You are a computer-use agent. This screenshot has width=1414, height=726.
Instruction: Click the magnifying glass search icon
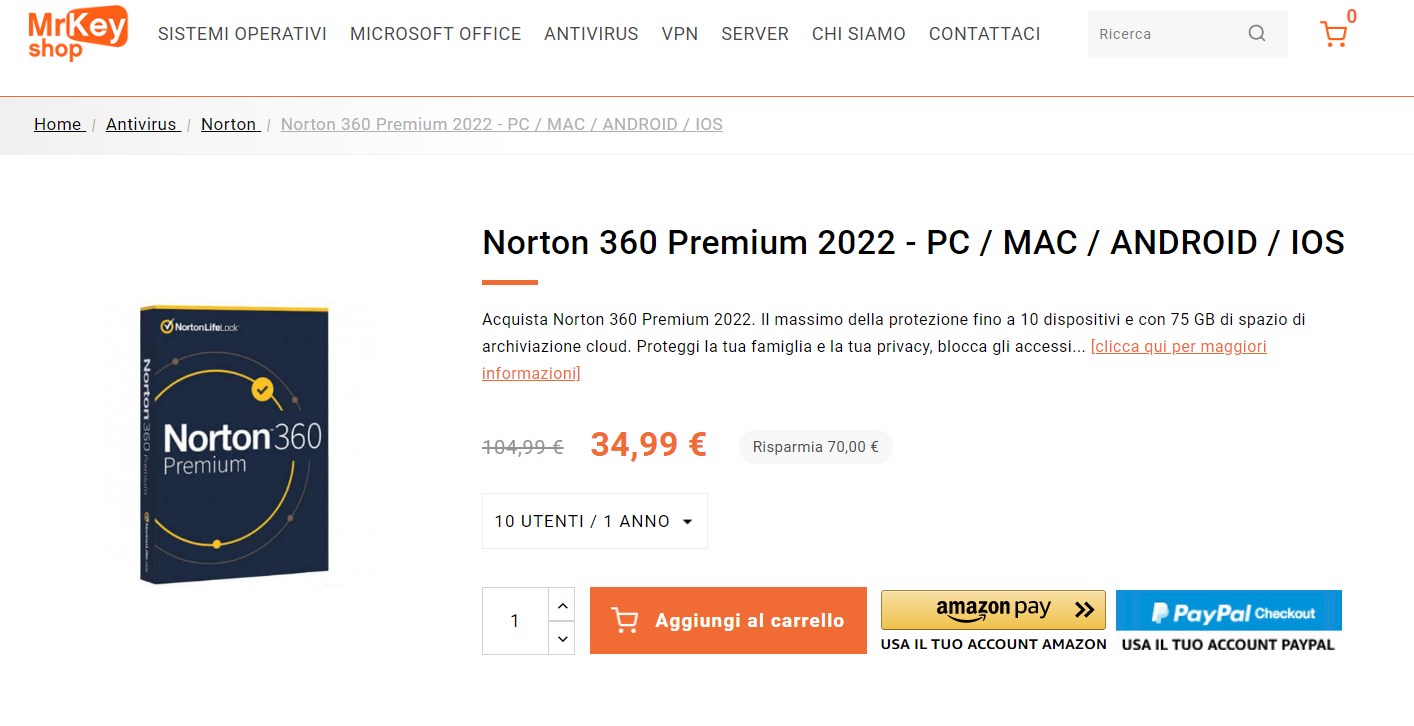(1256, 33)
